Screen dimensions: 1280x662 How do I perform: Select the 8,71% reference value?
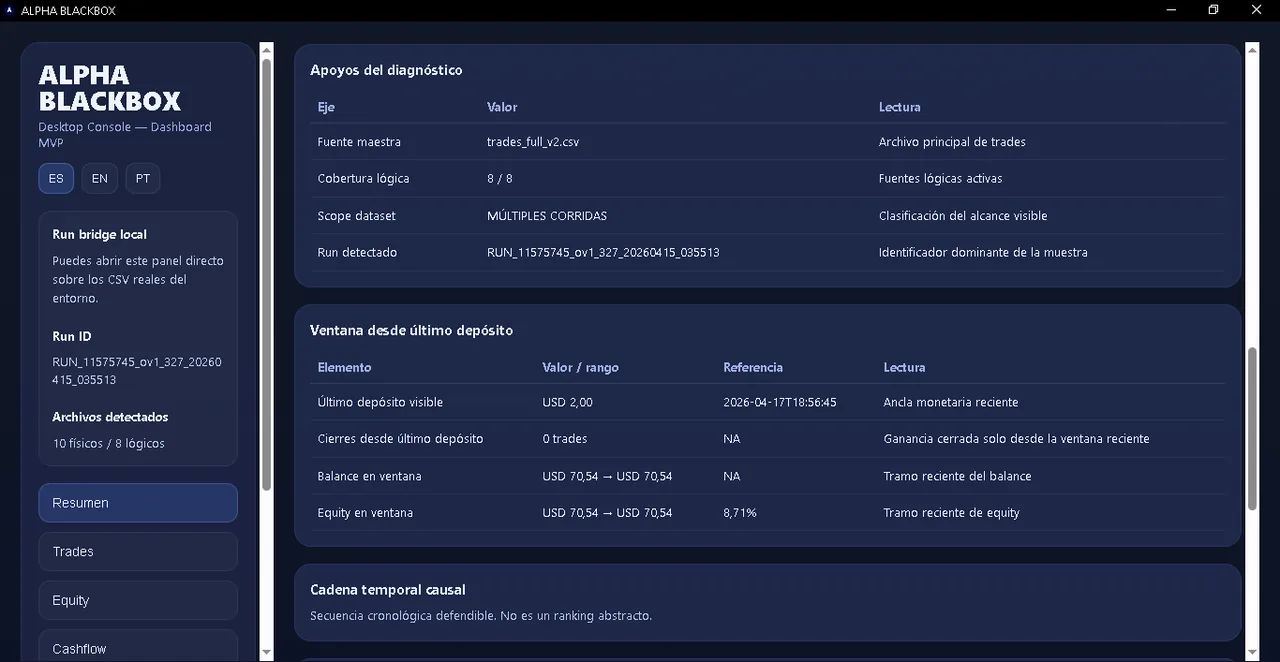click(x=740, y=513)
